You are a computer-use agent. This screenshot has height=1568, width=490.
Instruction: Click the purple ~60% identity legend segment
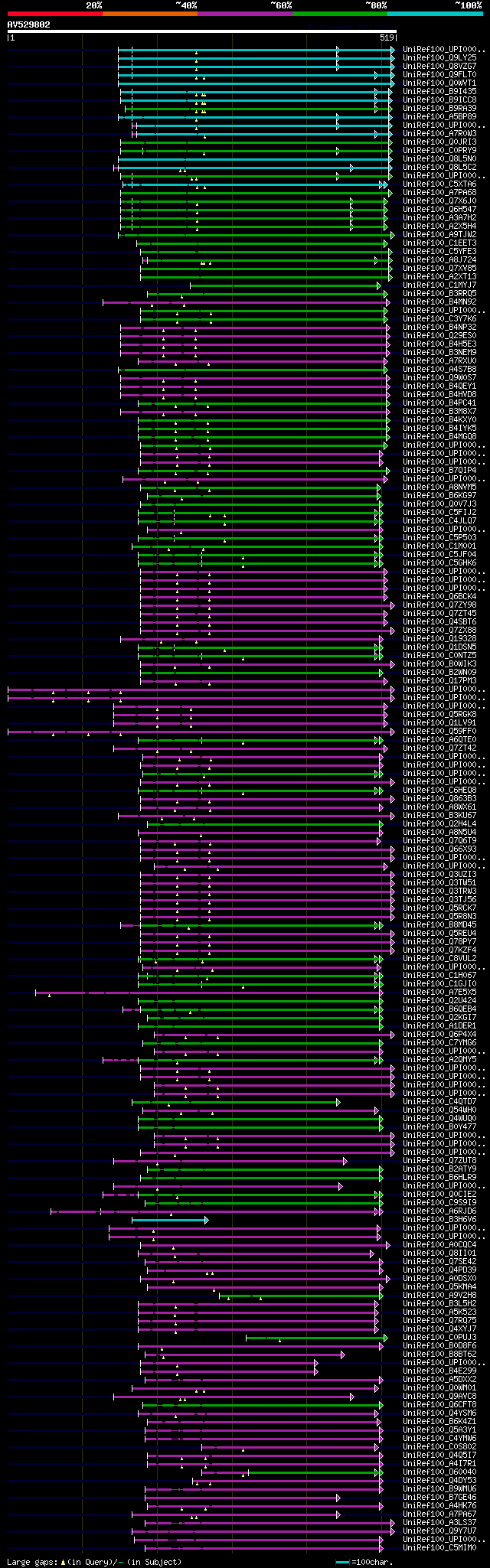click(245, 14)
